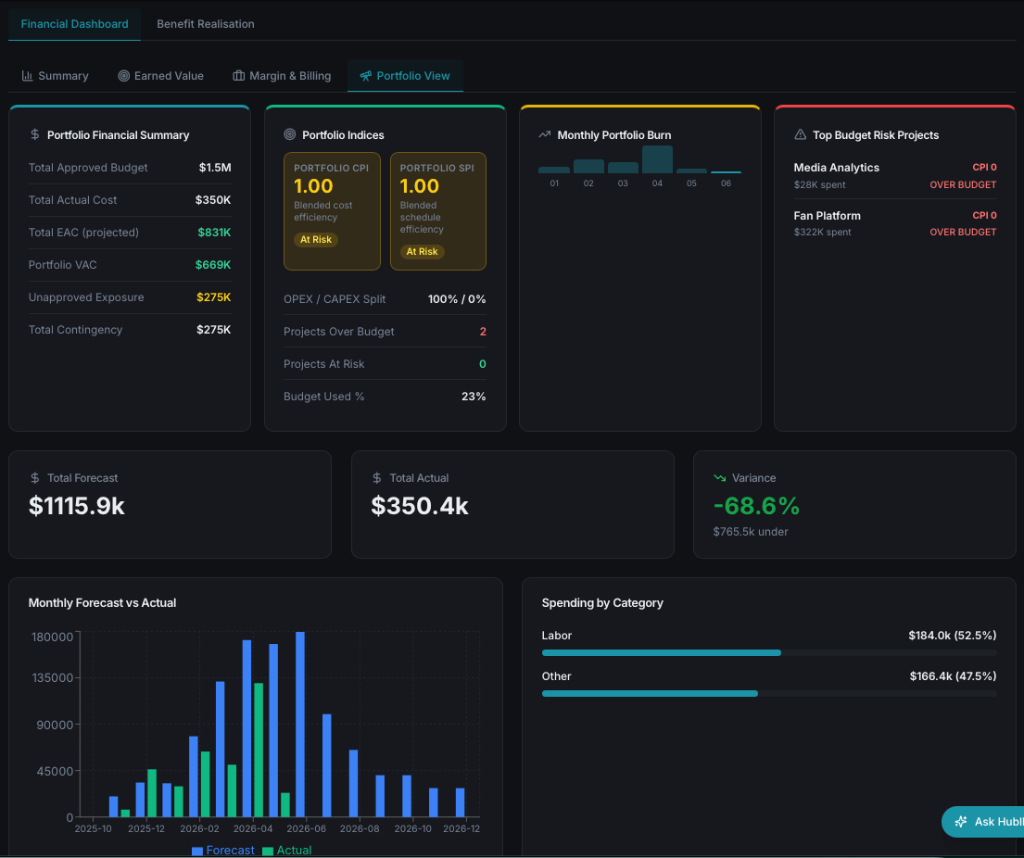The width and height of the screenshot is (1024, 858).
Task: Open the Margin & Billing sub-tab
Action: (x=282, y=76)
